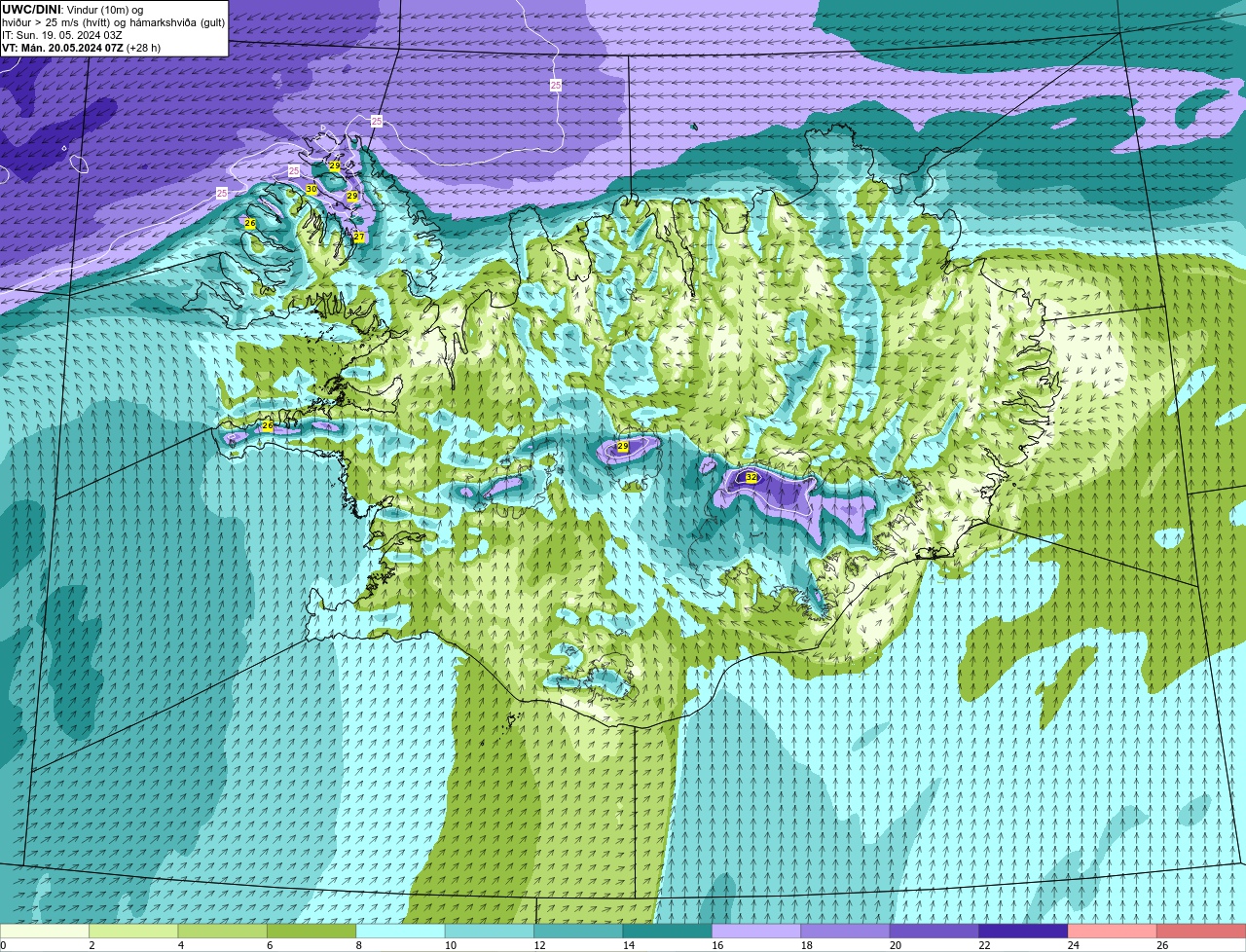Click legend scale number '14'
1246x952 pixels.
coord(628,945)
